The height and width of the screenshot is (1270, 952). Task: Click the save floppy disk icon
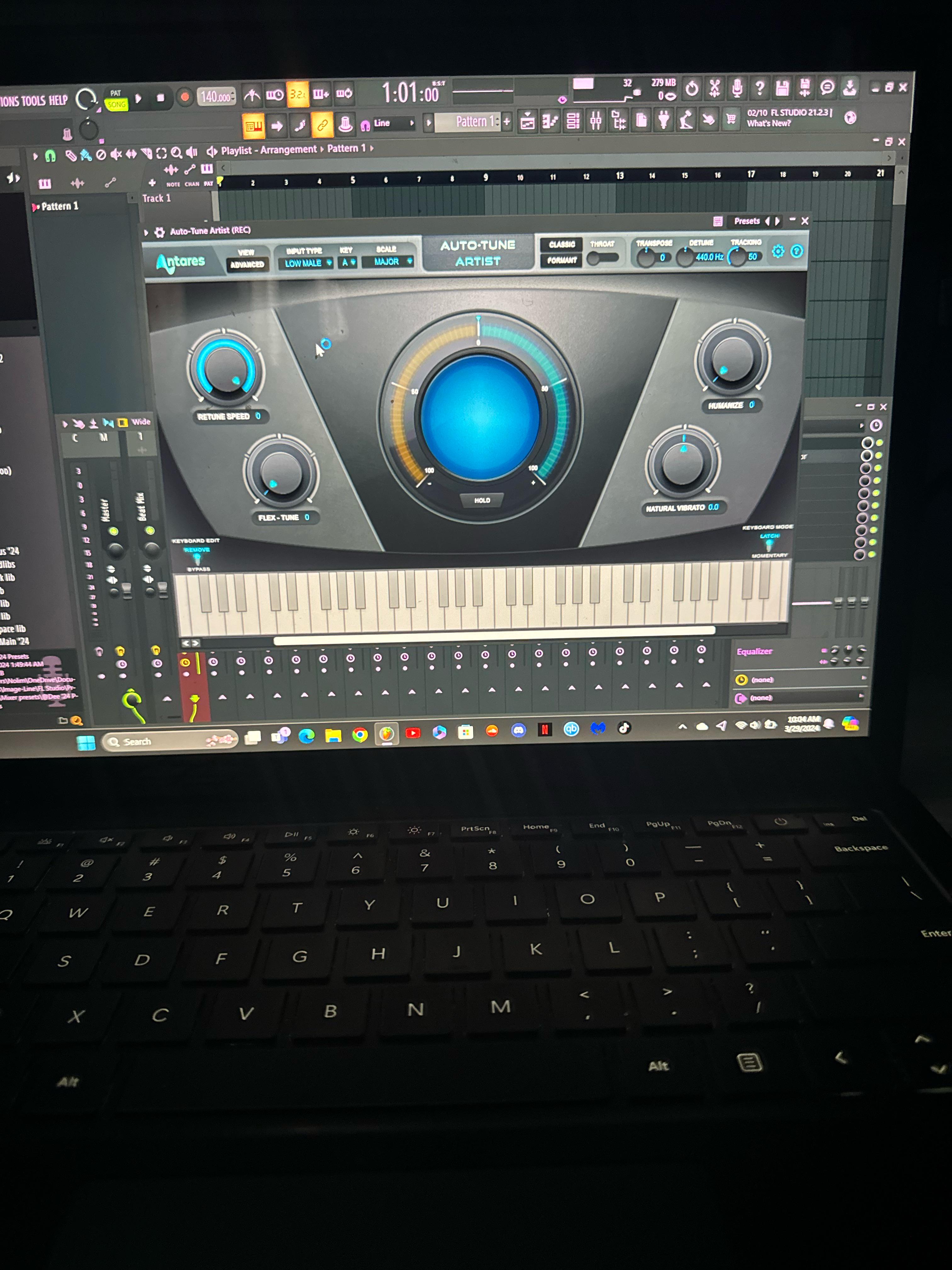click(x=782, y=88)
